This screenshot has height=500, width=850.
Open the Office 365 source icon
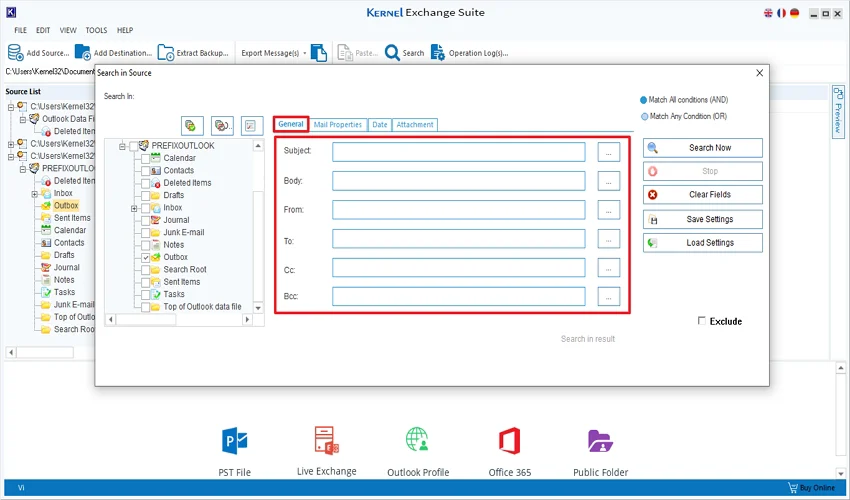[x=510, y=441]
